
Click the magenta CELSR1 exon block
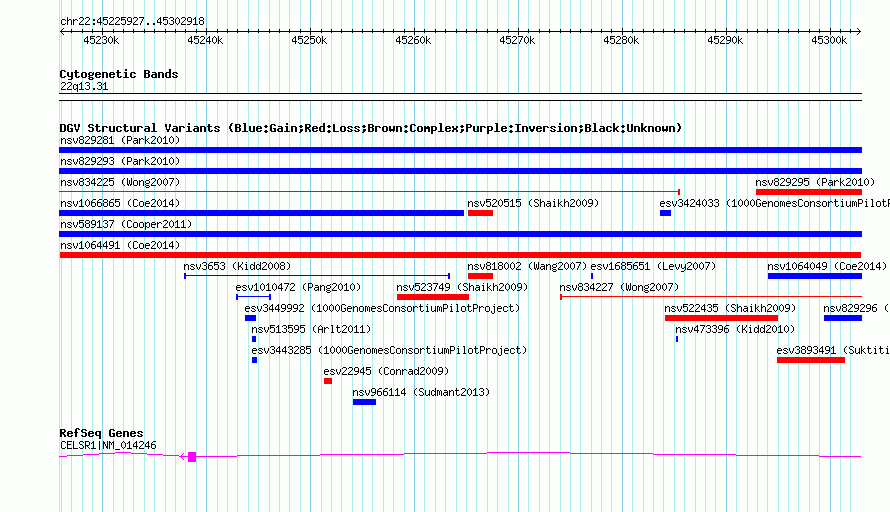tap(192, 456)
